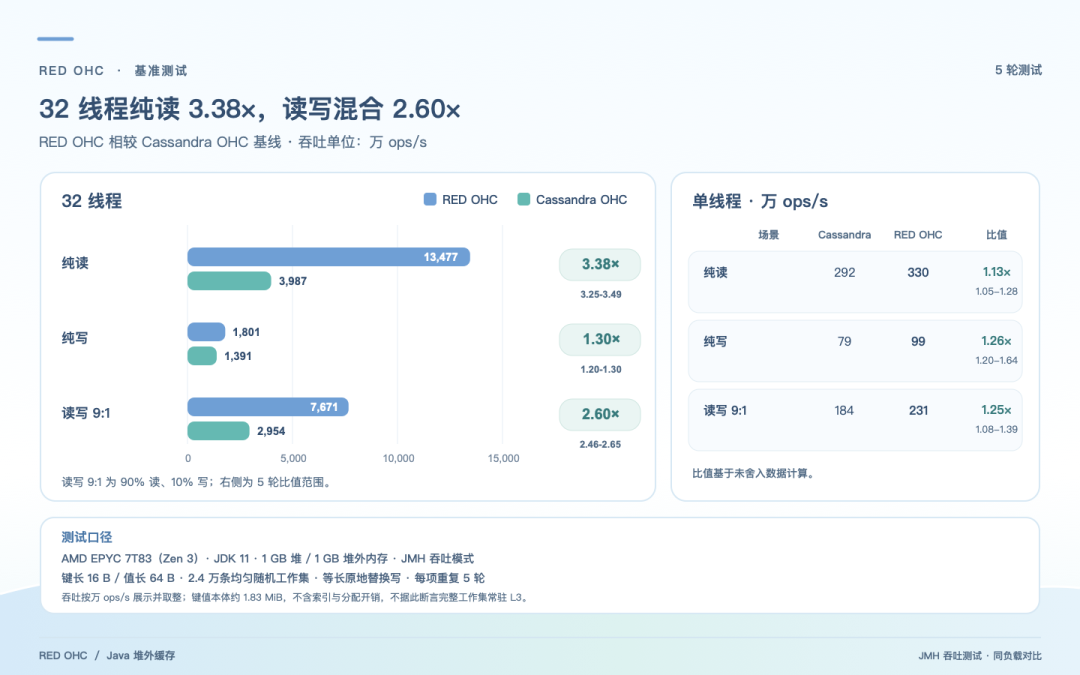
Task: Click the table cell showing 292
Action: pyautogui.click(x=844, y=273)
